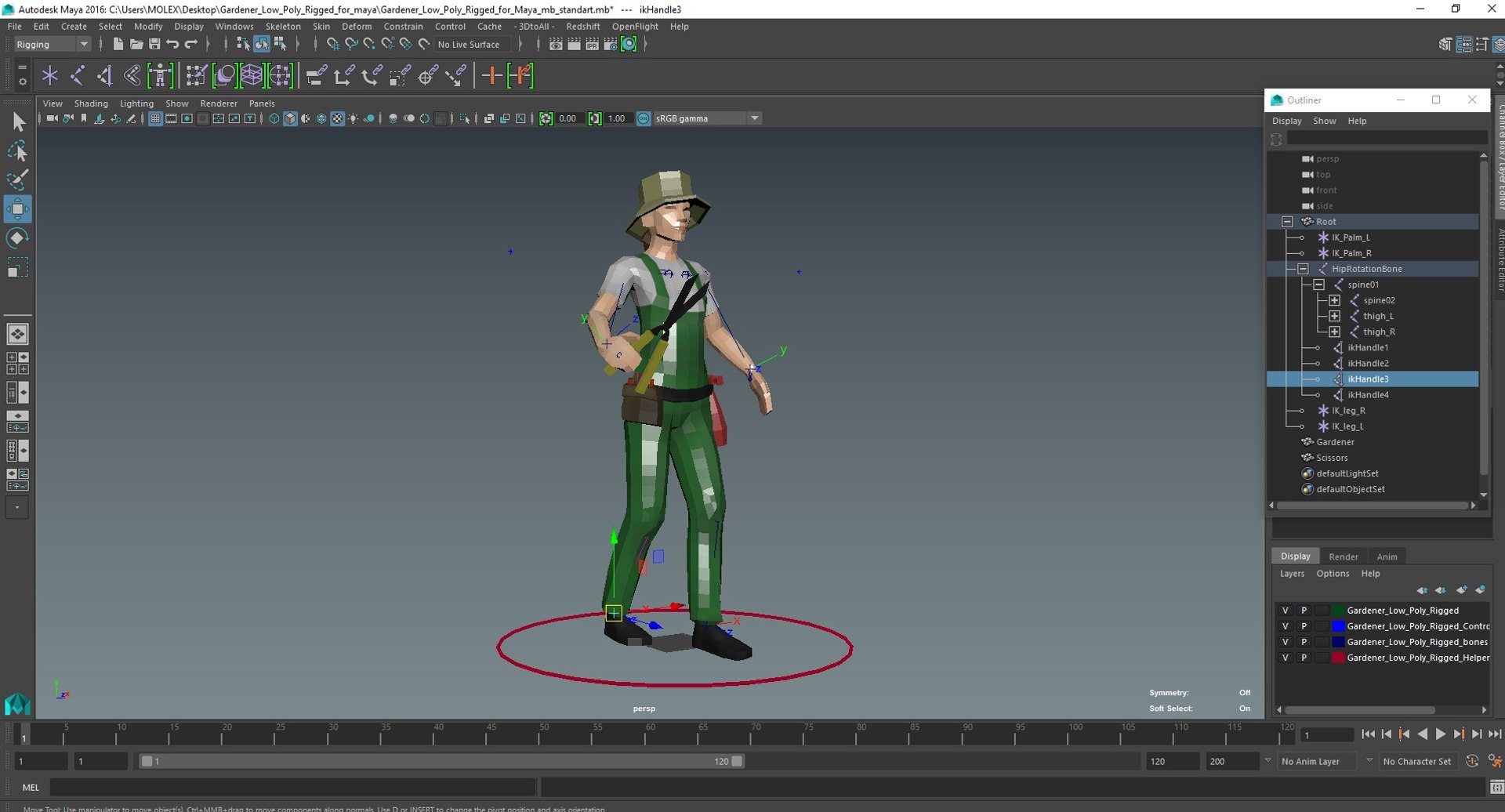Viewport: 1505px width, 812px height.
Task: Click the MEL command input field
Action: click(292, 788)
